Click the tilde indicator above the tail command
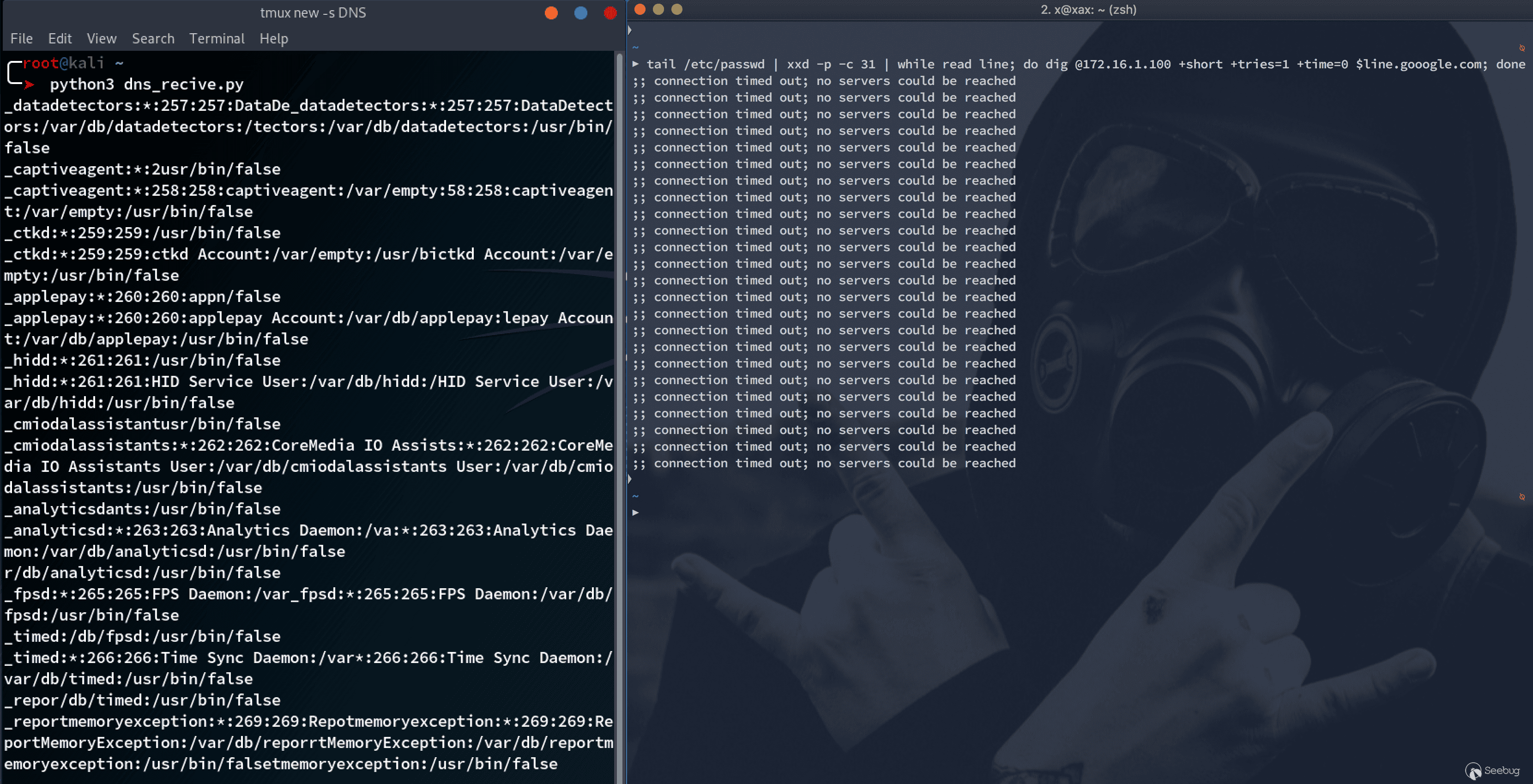Screen dimensions: 1533x784 pyautogui.click(x=634, y=48)
